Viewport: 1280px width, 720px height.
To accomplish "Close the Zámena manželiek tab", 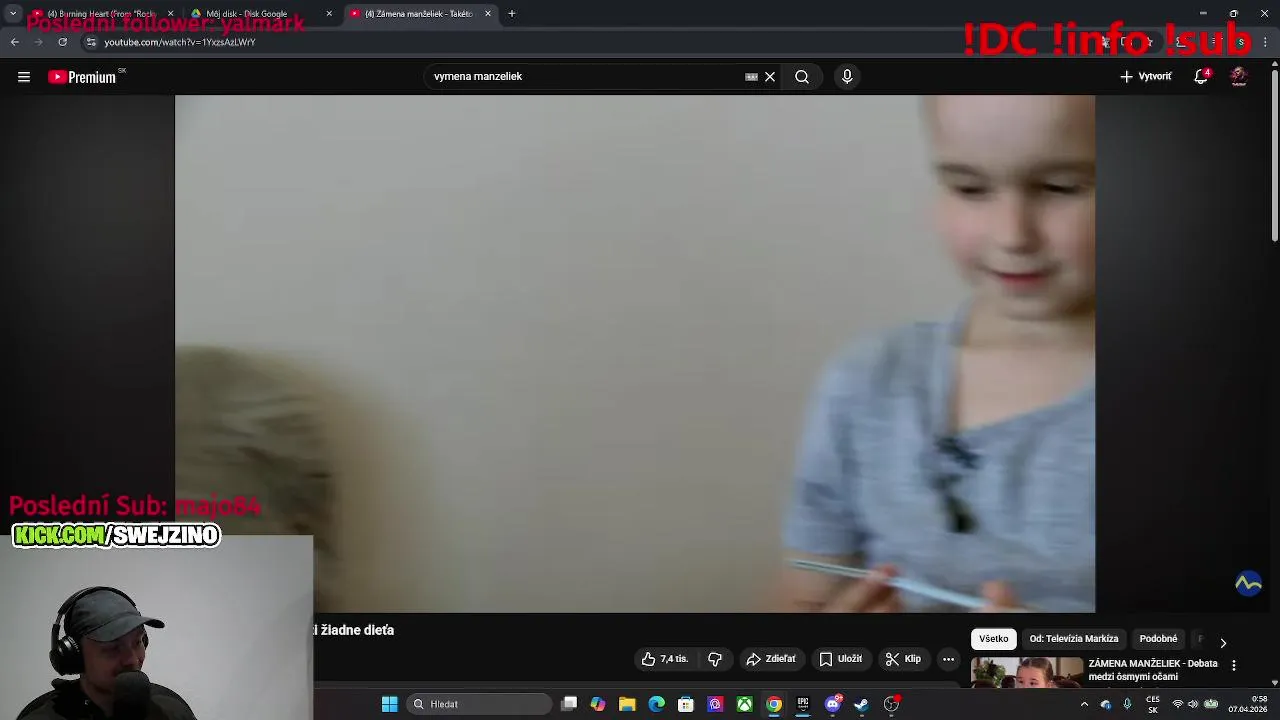I will [x=488, y=14].
